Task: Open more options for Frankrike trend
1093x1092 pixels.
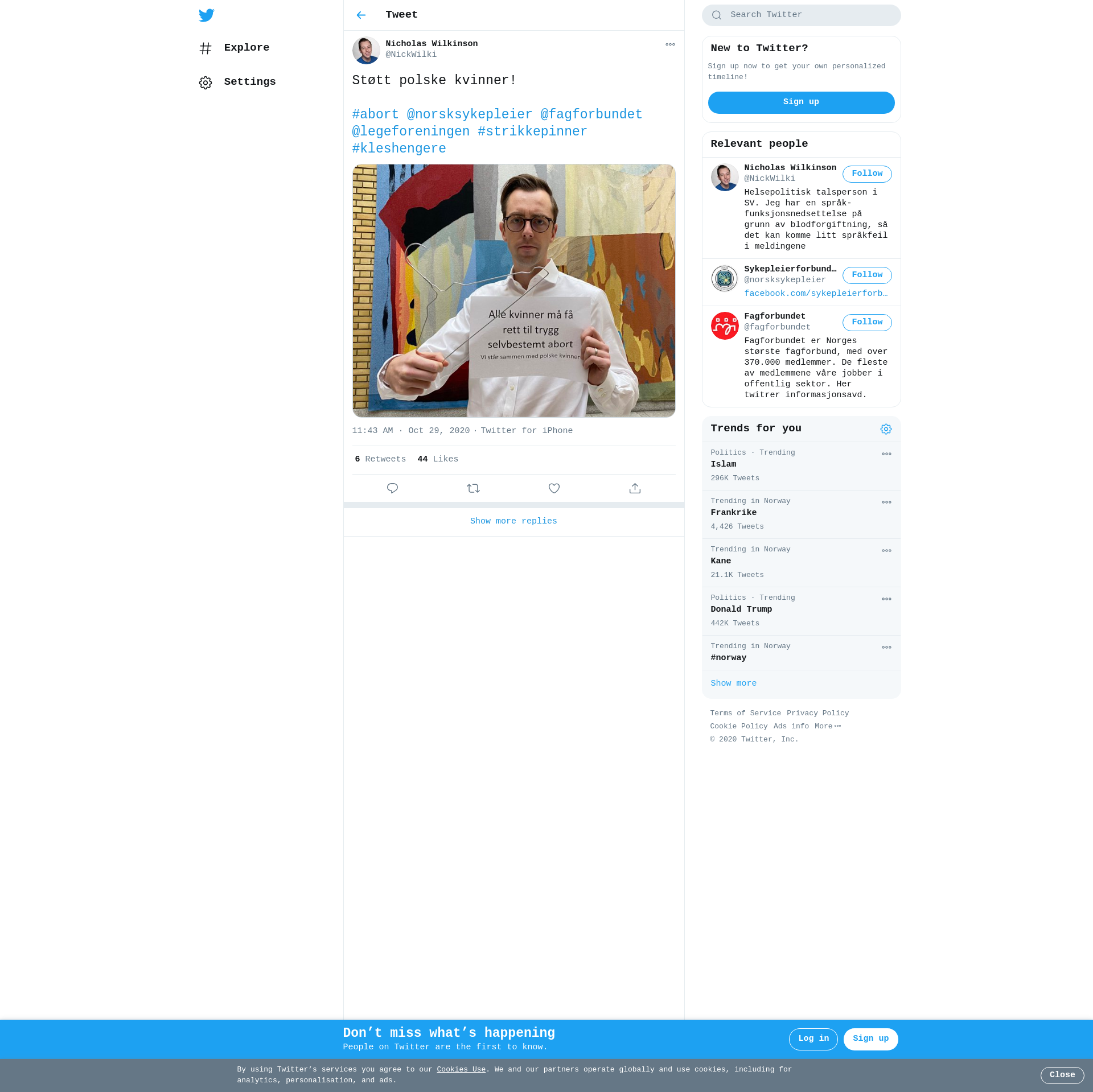Action: [x=886, y=502]
